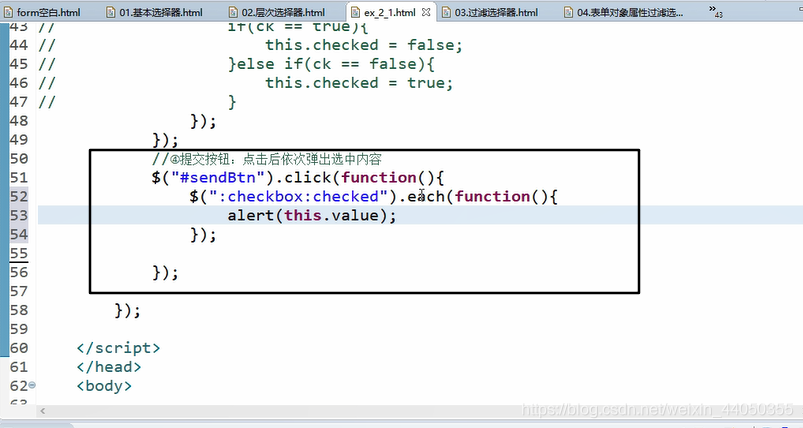
Task: Click the </script> closing tag
Action: pos(118,348)
